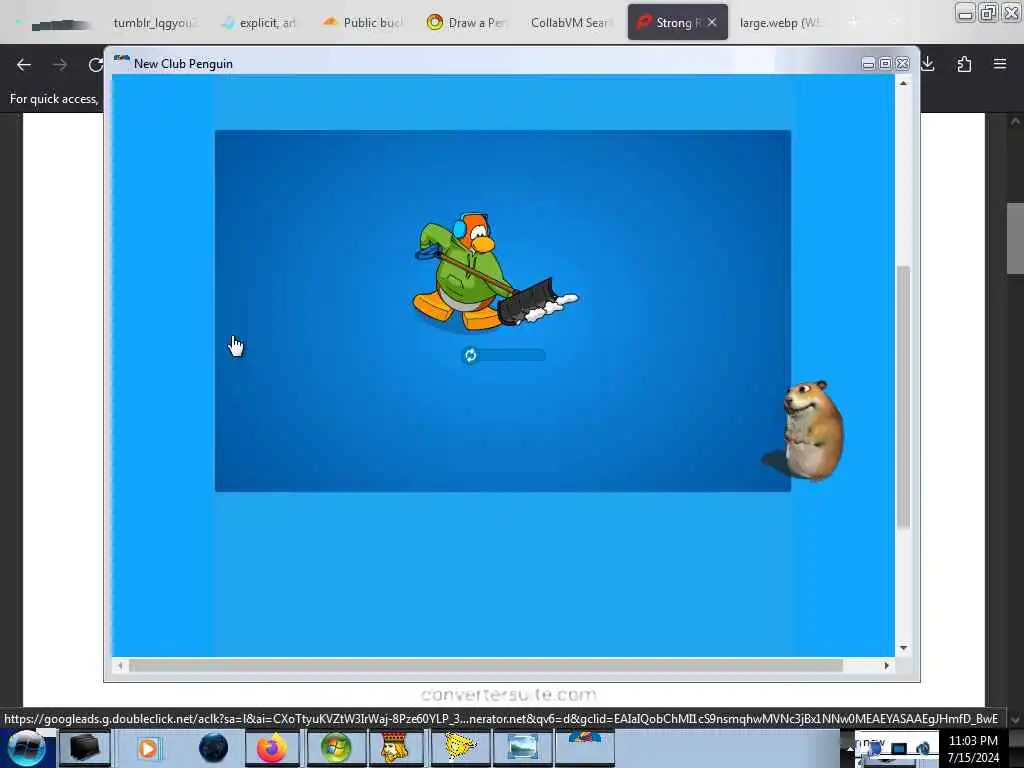
Task: Open the browser extensions puzzle icon
Action: (x=964, y=64)
